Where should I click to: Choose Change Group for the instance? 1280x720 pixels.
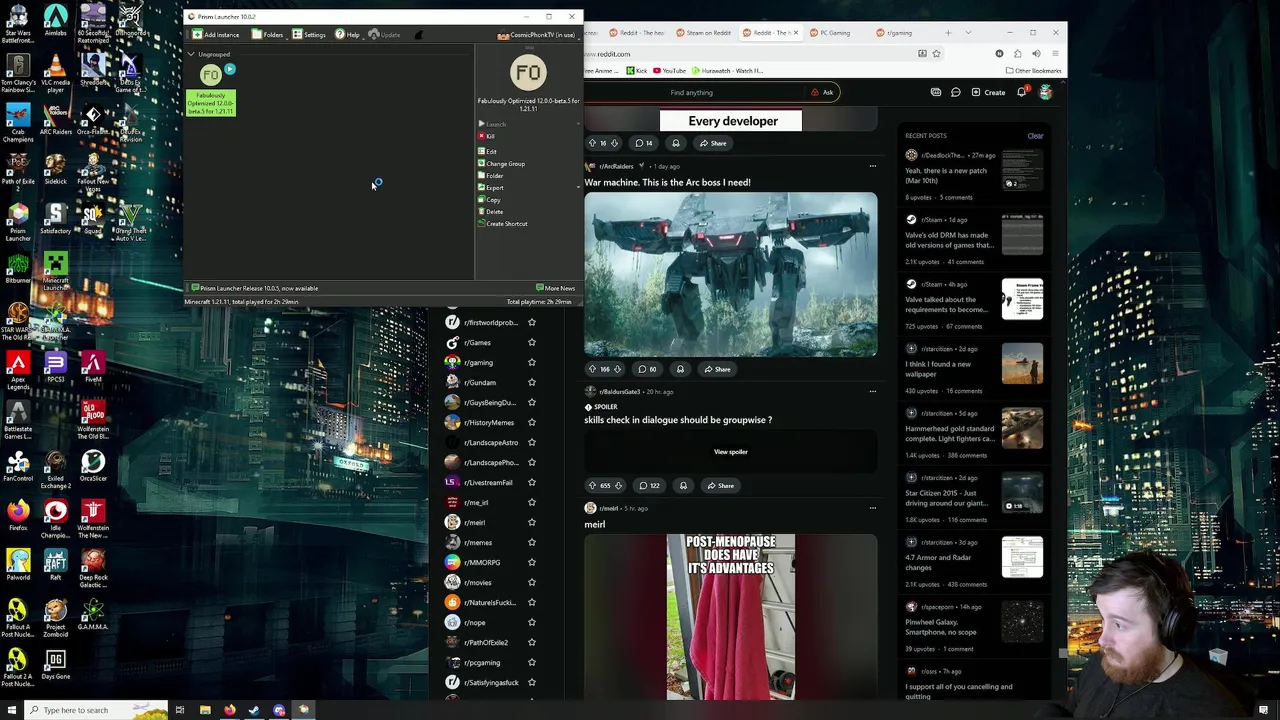tap(502, 164)
